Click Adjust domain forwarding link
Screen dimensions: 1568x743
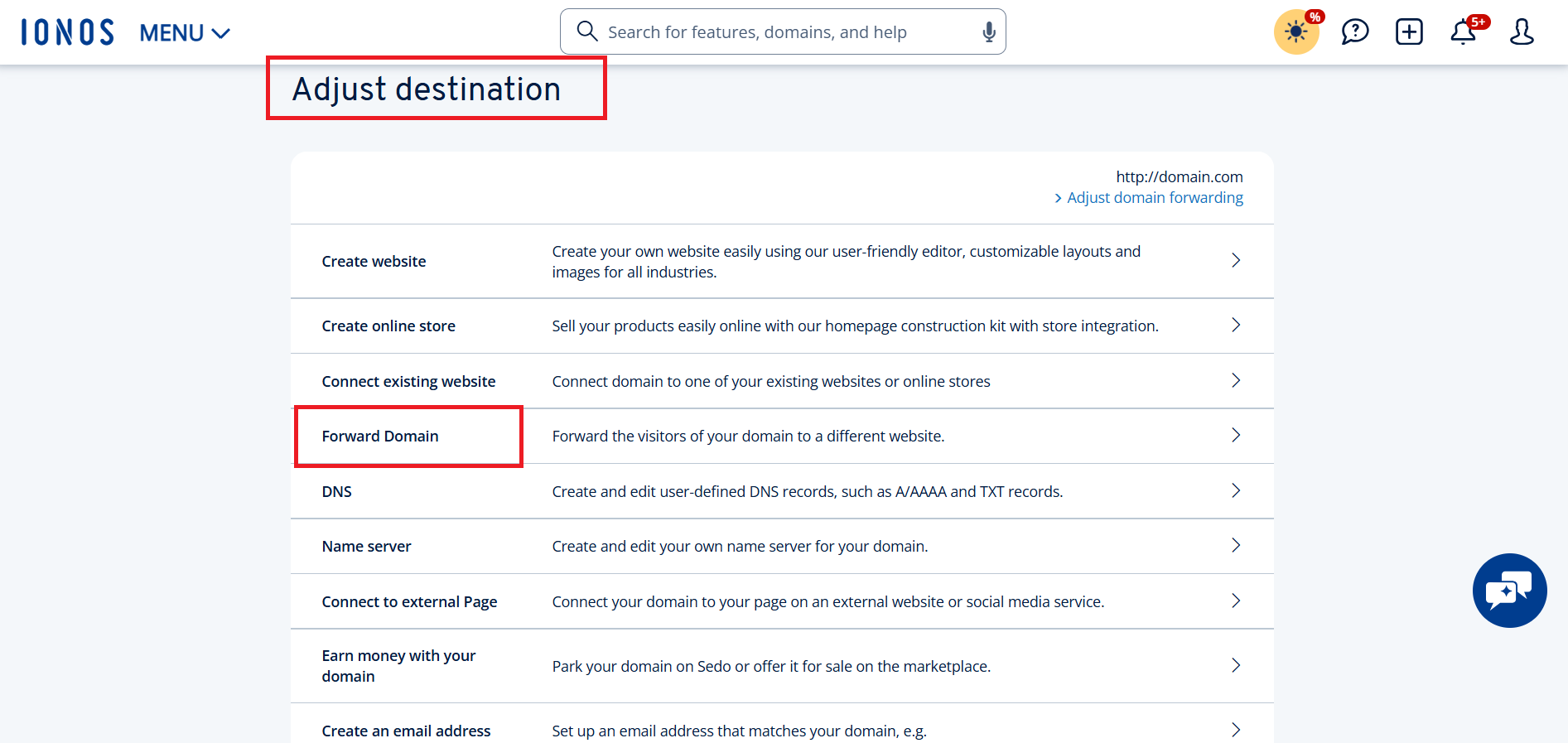[1154, 198]
